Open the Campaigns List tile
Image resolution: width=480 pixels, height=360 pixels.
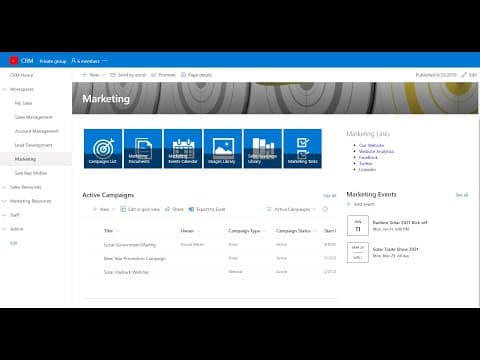(103, 148)
